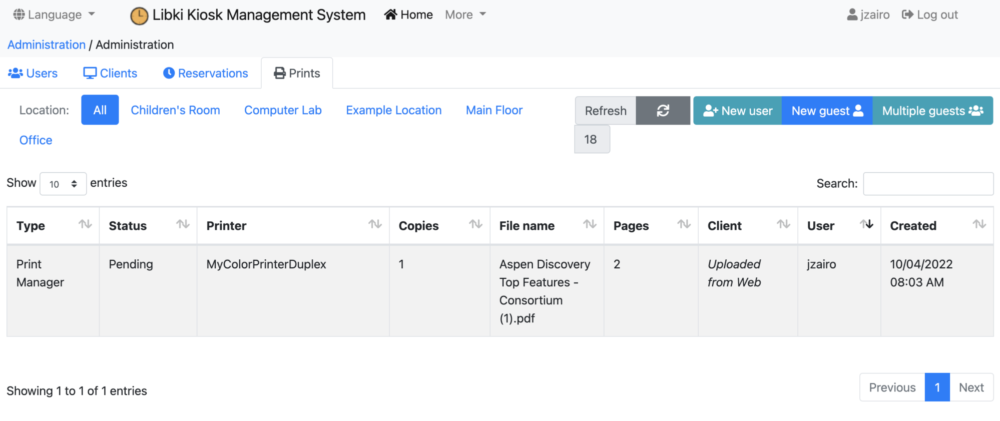1000x421 pixels.
Task: Sort table by Created column arrows
Action: pos(979,225)
